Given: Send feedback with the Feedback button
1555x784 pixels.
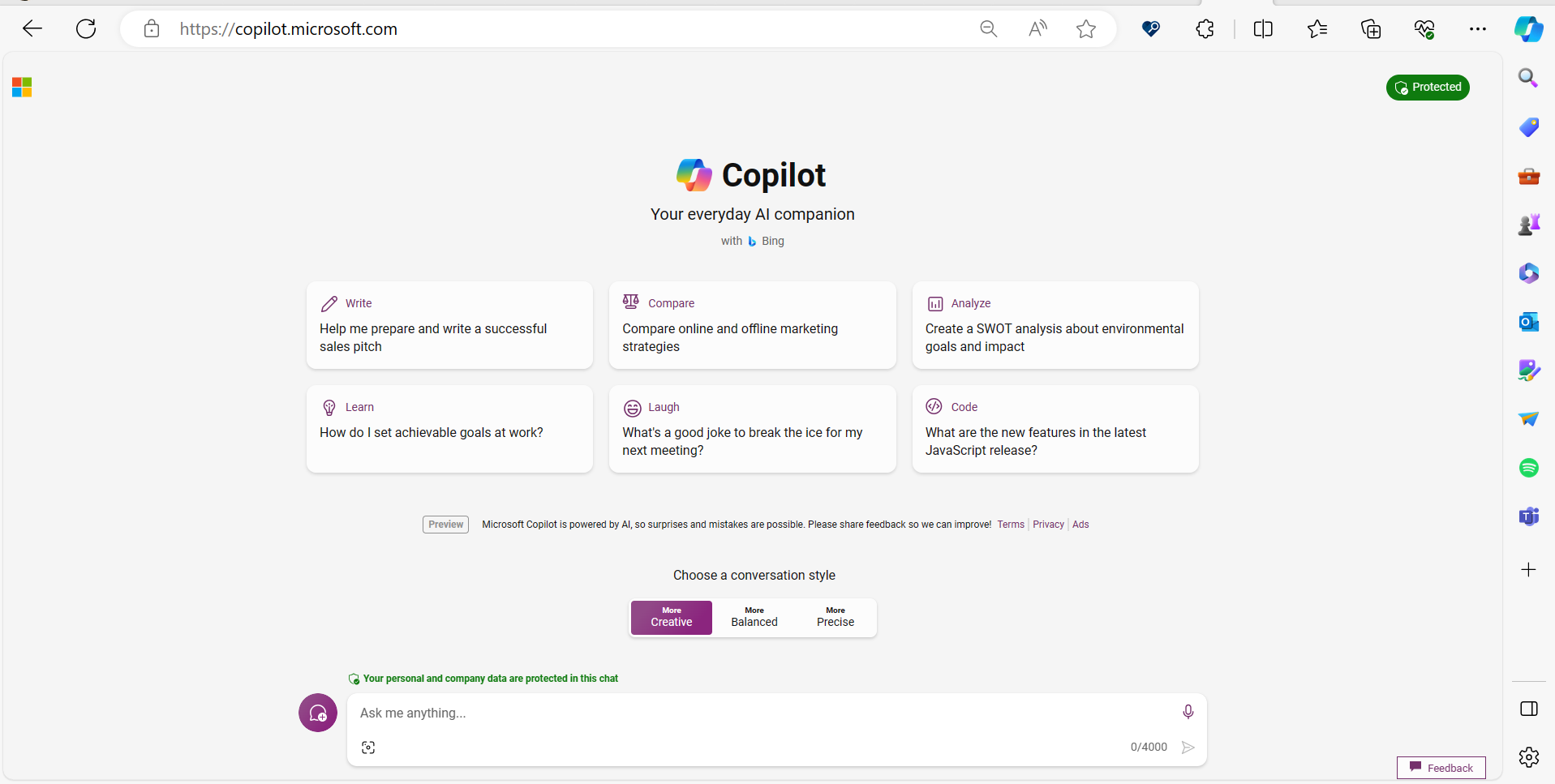Looking at the screenshot, I should coord(1441,767).
